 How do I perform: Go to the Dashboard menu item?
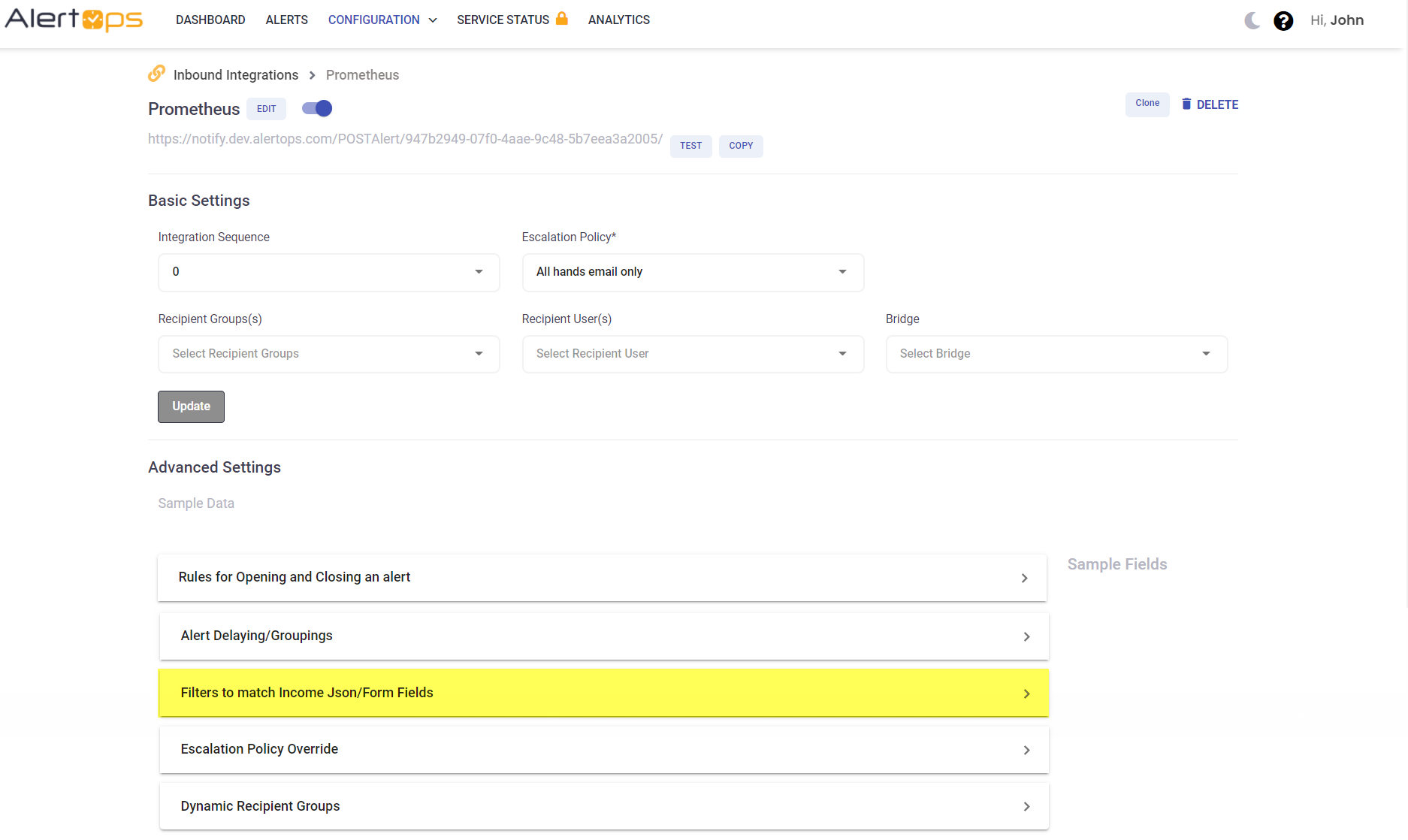210,20
